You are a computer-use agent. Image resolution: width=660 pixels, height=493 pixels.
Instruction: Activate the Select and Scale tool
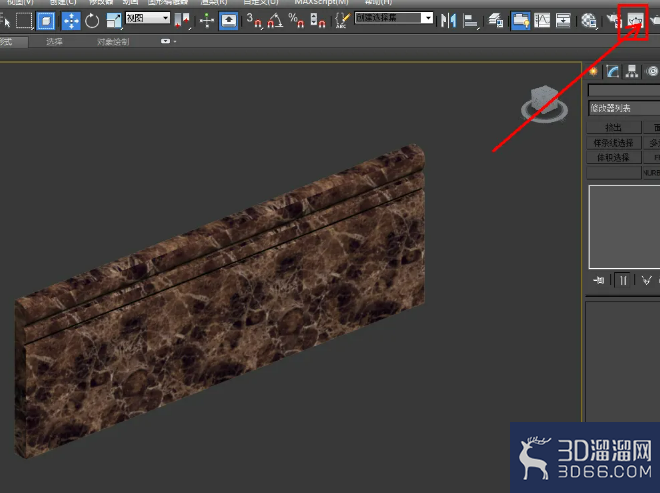114,20
